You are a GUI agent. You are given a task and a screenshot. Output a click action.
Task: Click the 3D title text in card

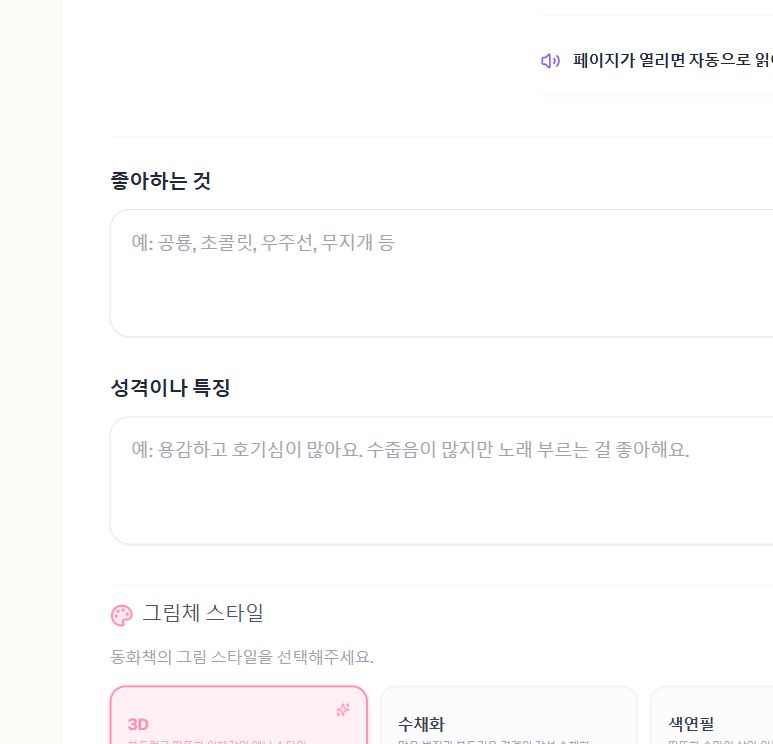(138, 724)
